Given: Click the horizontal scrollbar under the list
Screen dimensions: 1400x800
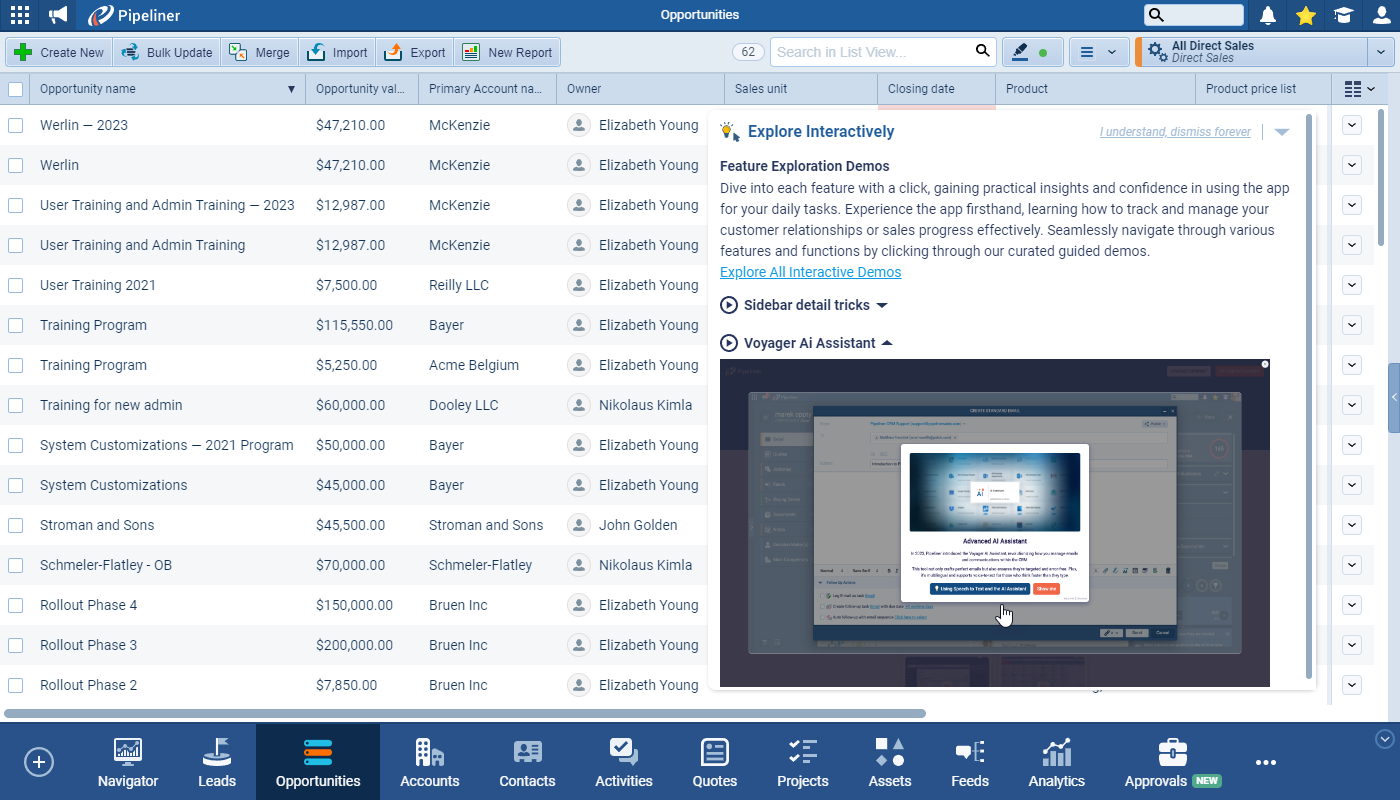Looking at the screenshot, I should pos(465,714).
